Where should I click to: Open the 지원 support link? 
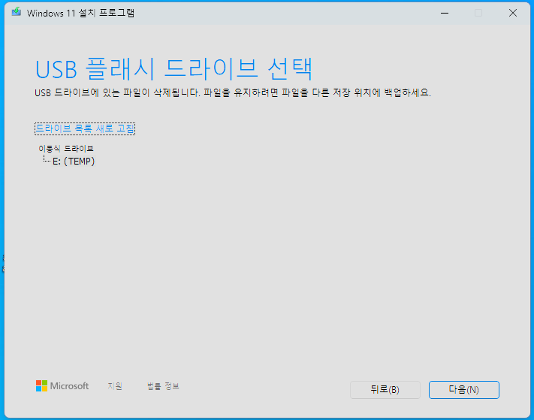(115, 386)
